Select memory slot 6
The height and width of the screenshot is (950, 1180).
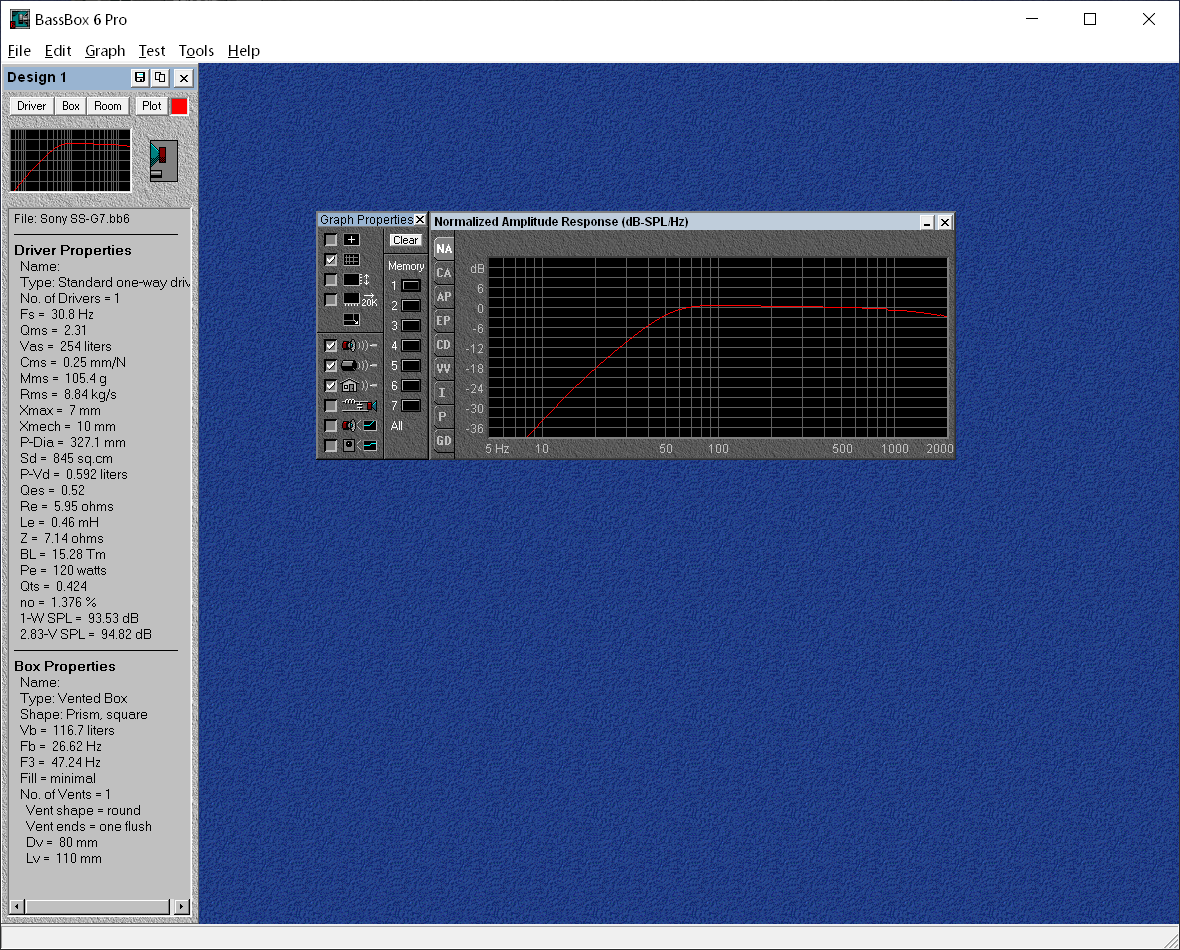(x=411, y=385)
